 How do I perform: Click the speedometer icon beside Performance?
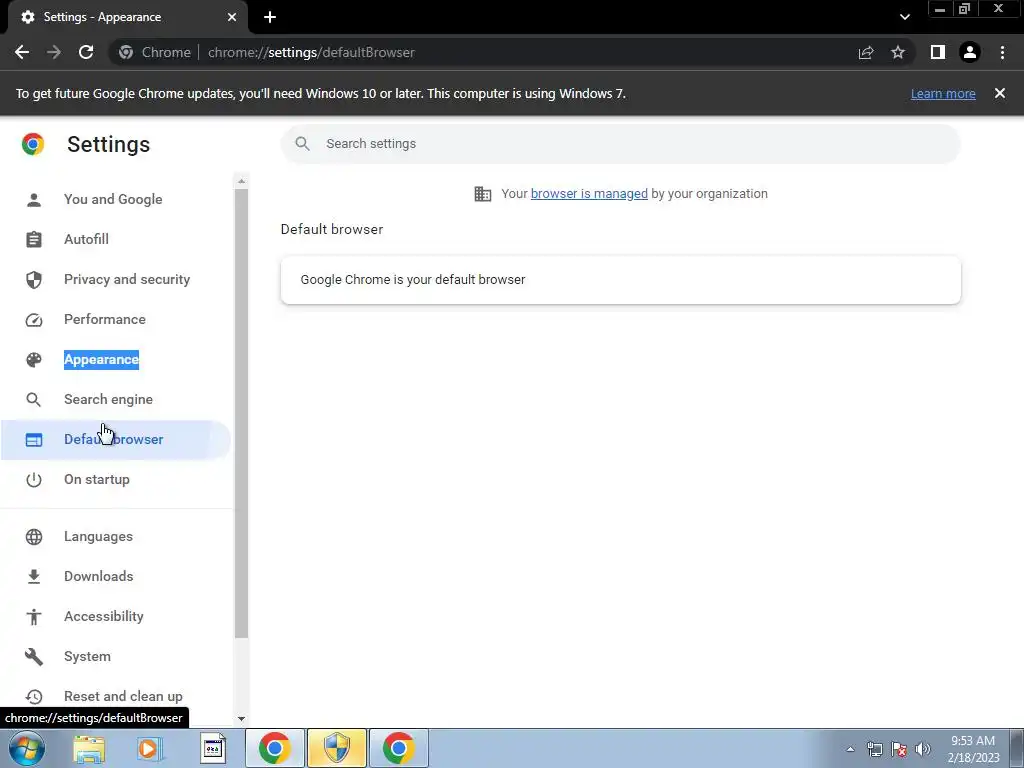click(34, 320)
